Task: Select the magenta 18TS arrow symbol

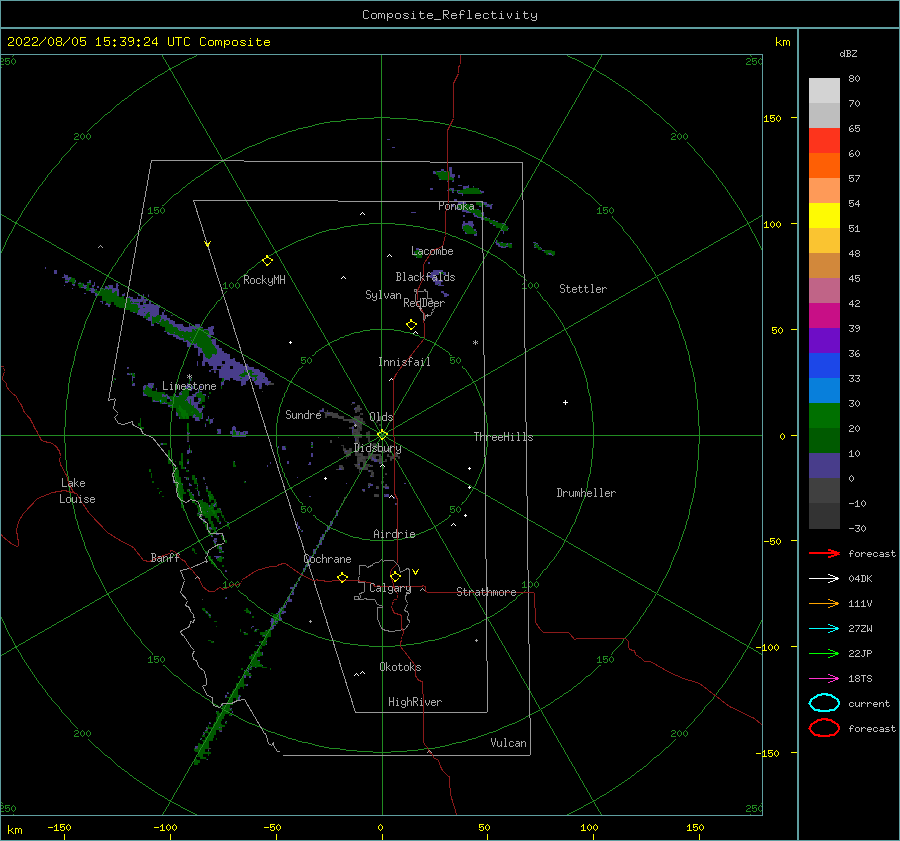Action: tap(824, 679)
